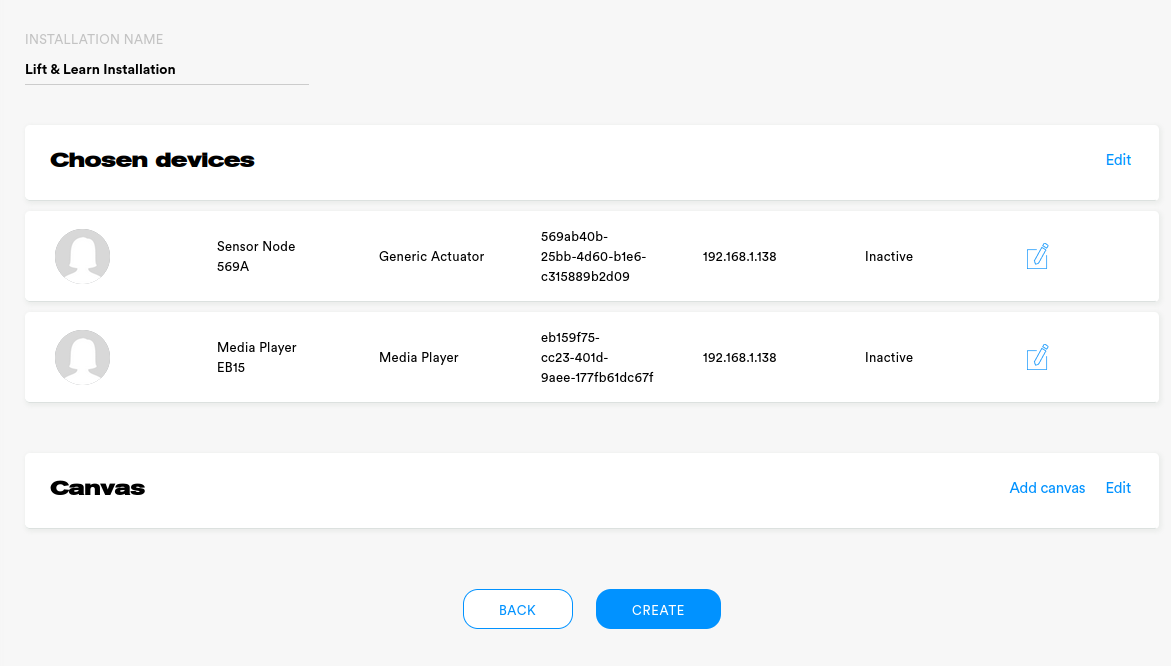
Task: Click Media Player type cell in second row
Action: coord(418,357)
